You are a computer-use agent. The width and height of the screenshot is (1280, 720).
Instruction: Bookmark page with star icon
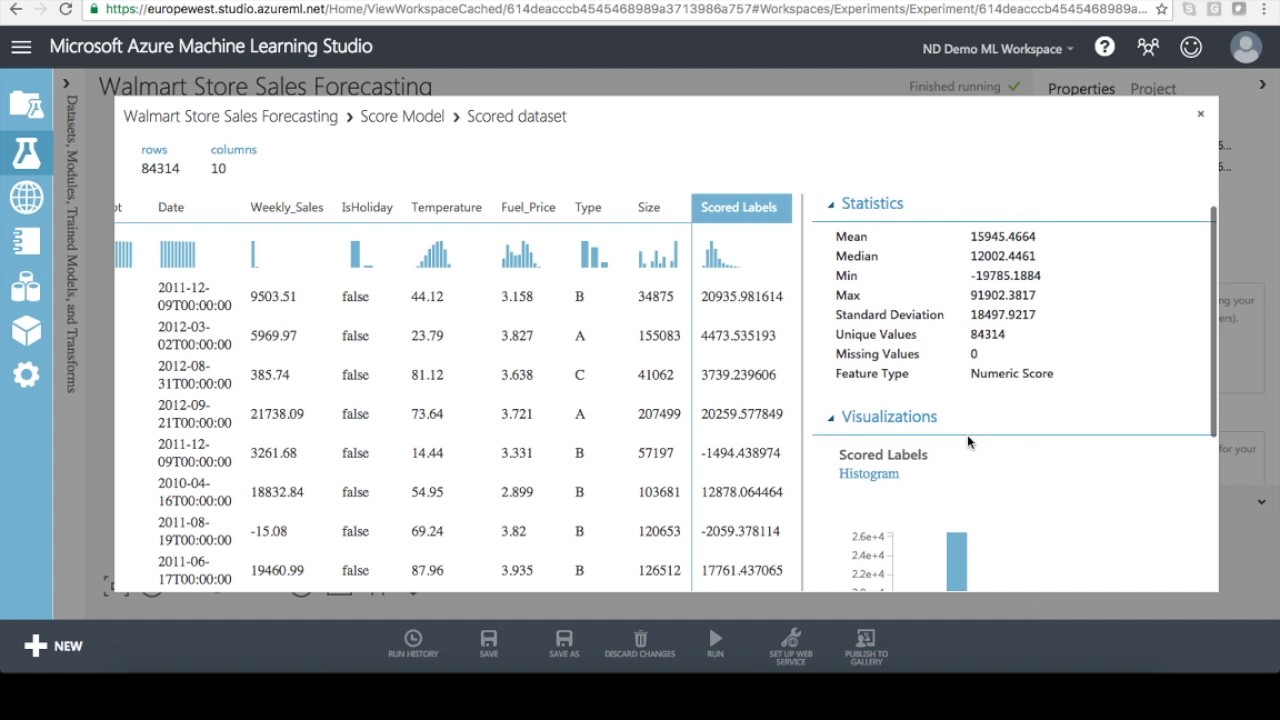1161,9
